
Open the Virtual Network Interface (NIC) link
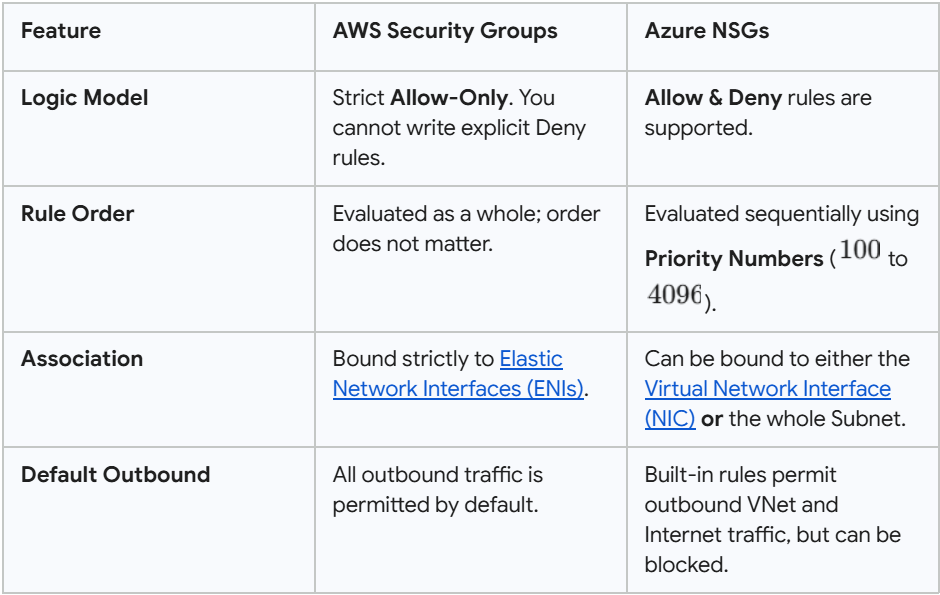point(768,403)
